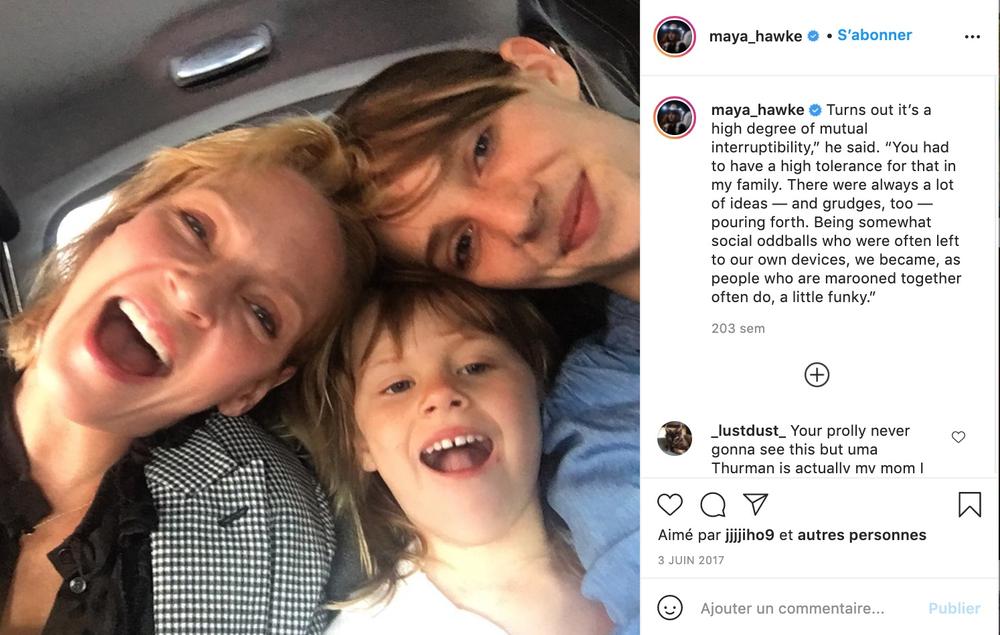Open maya_hawke username in the caption
1000x635 pixels.
point(757,110)
